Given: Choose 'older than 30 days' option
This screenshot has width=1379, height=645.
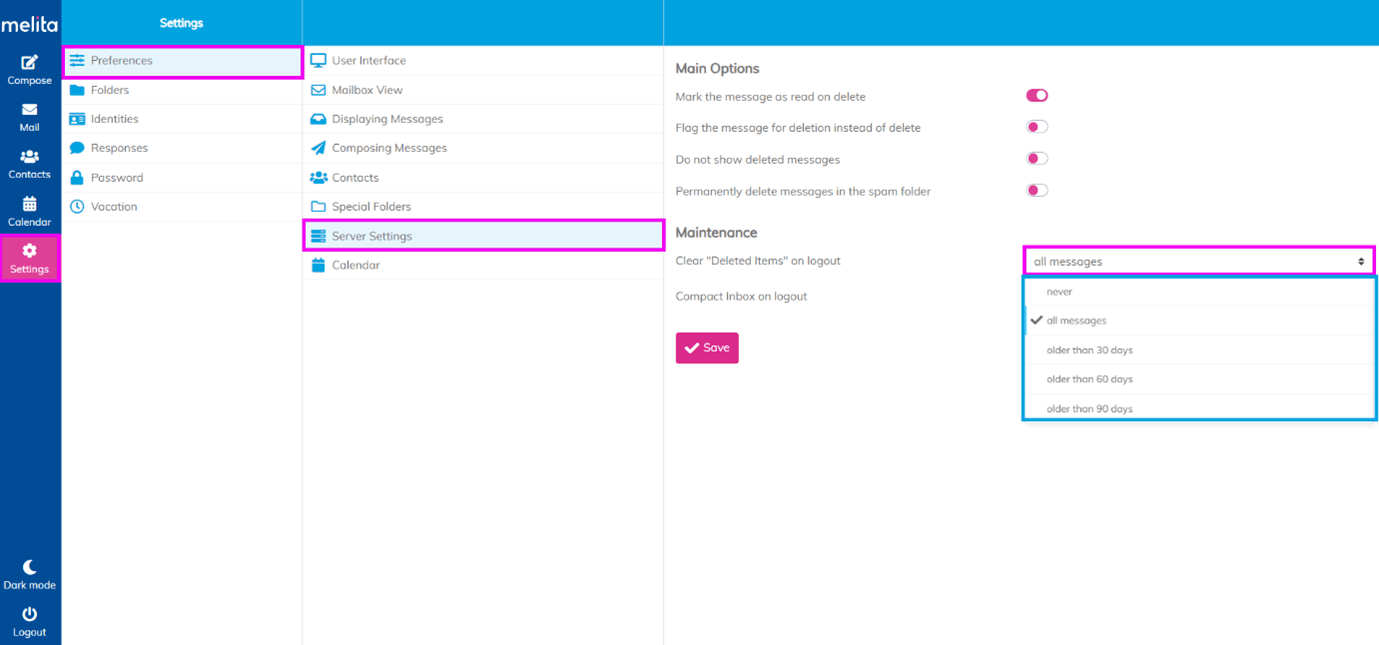Looking at the screenshot, I should pyautogui.click(x=1089, y=350).
